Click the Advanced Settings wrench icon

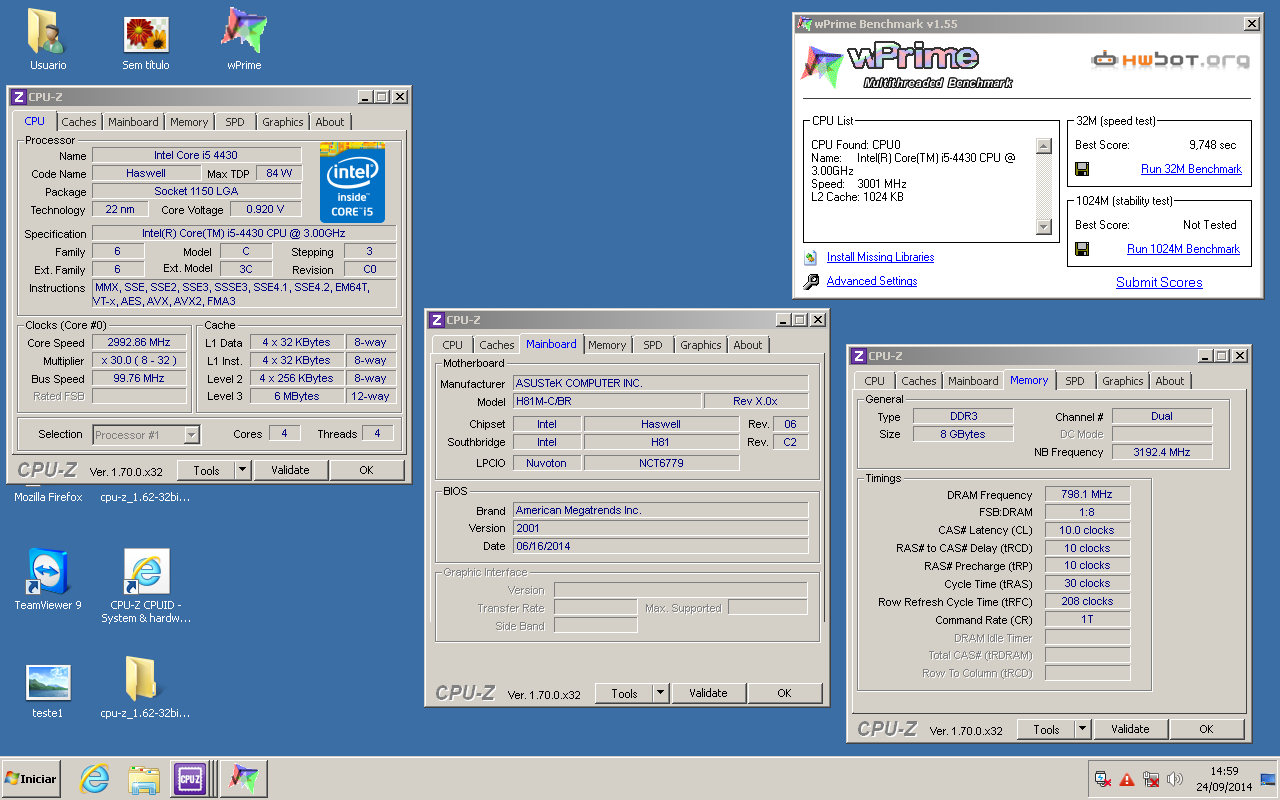(811, 281)
